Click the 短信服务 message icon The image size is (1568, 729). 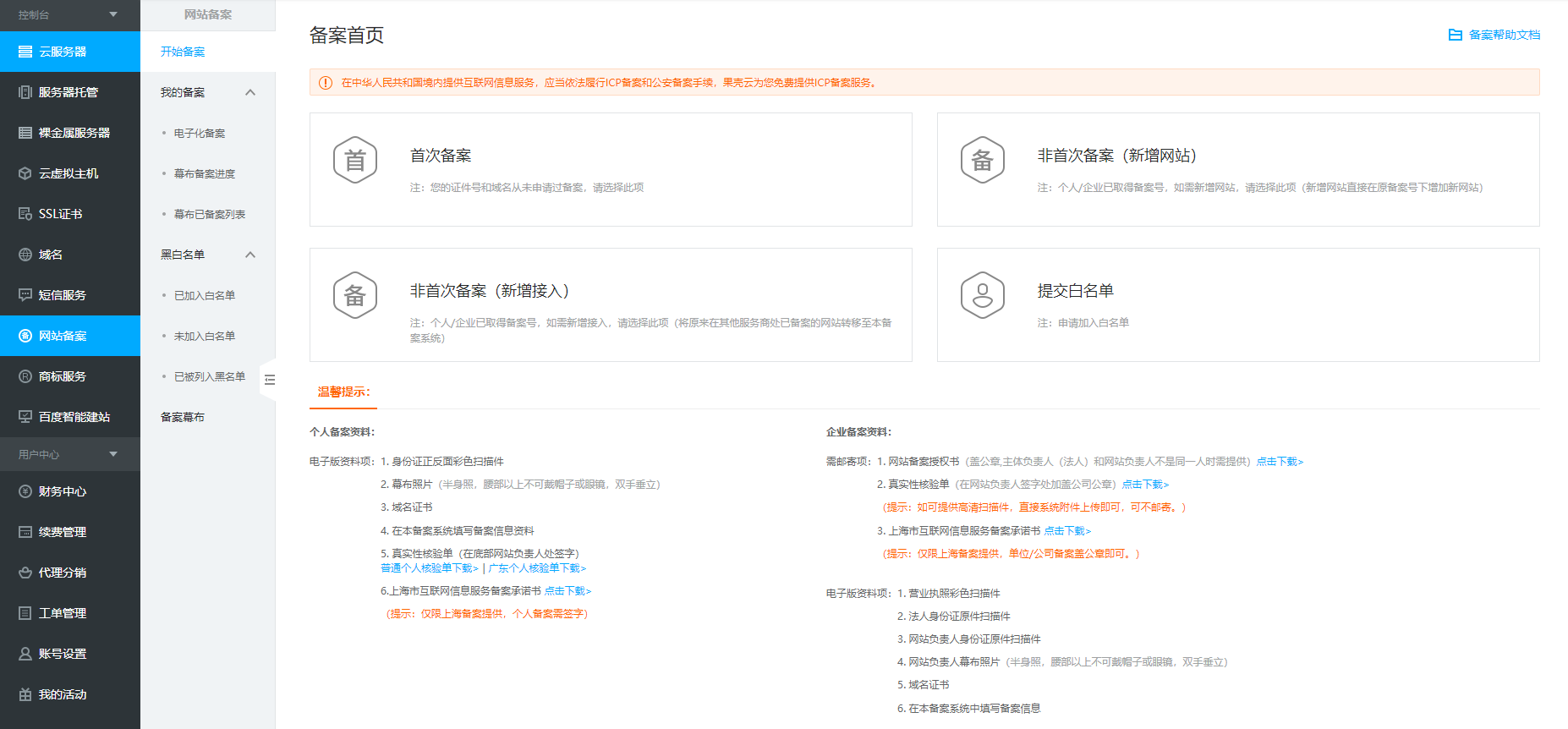(25, 295)
